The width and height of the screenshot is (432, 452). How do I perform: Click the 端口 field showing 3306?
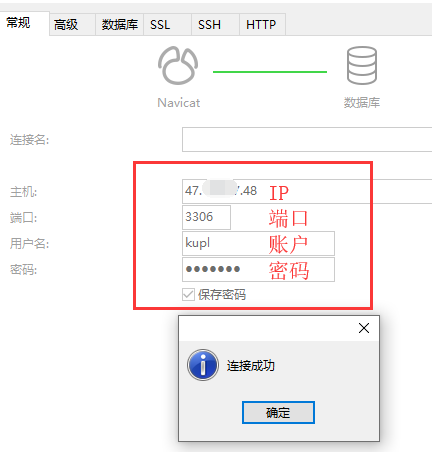pyautogui.click(x=206, y=217)
